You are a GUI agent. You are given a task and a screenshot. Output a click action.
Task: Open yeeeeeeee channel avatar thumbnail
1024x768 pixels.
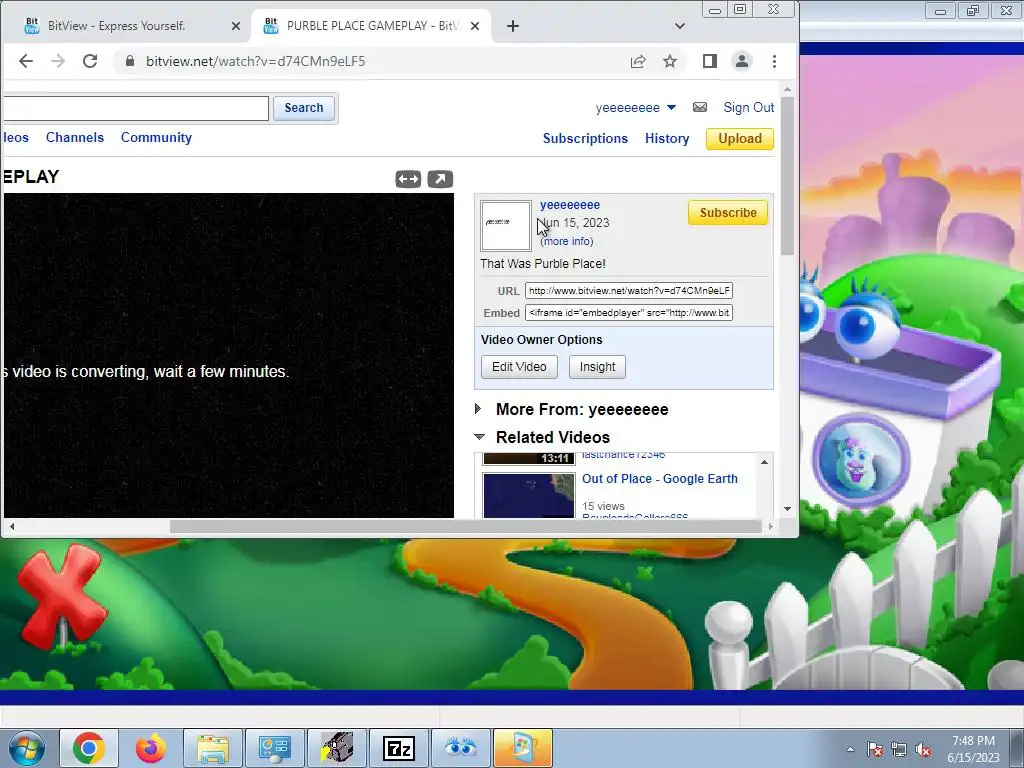point(506,226)
